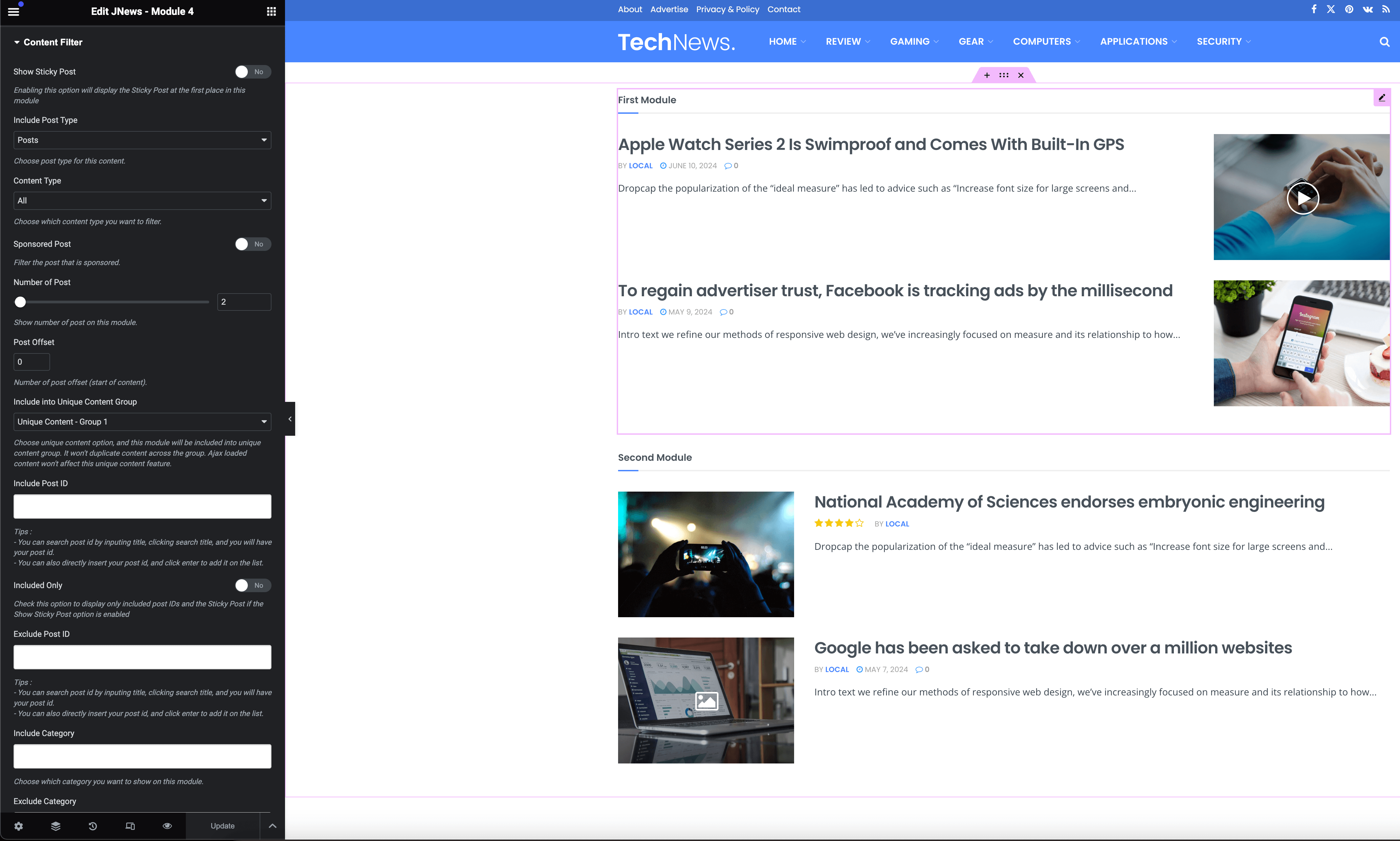Open Unique Content Group dropdown

click(x=142, y=422)
